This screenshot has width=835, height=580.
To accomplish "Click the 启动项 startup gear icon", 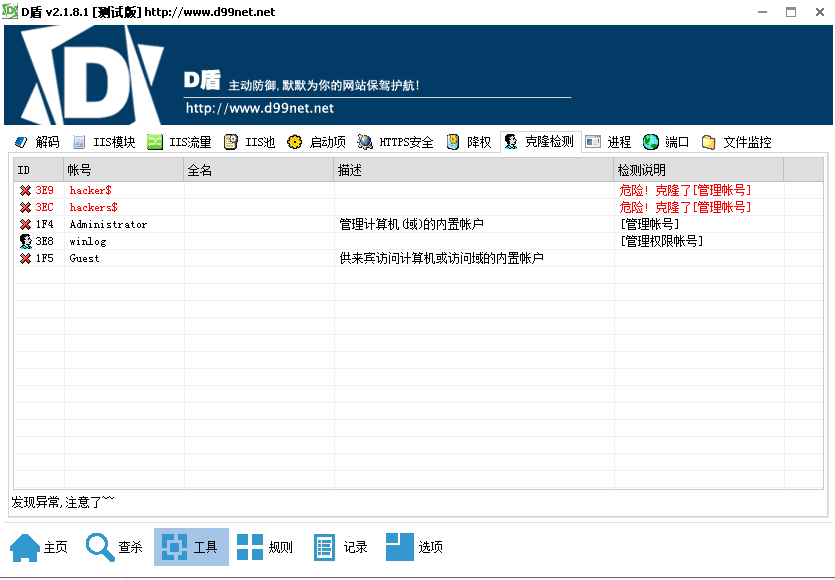I will (x=294, y=142).
